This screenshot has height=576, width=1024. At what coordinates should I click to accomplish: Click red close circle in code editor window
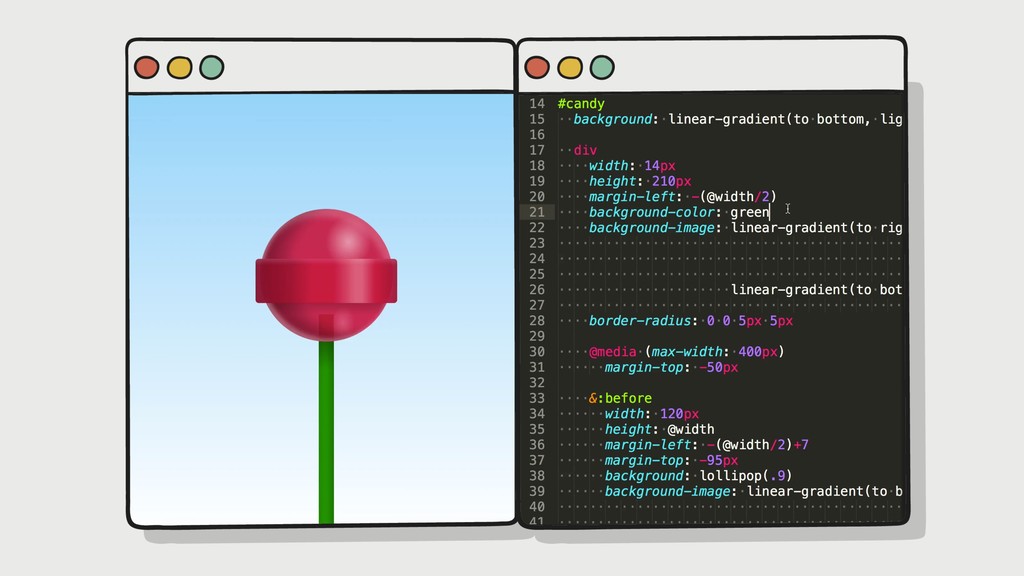tap(537, 67)
